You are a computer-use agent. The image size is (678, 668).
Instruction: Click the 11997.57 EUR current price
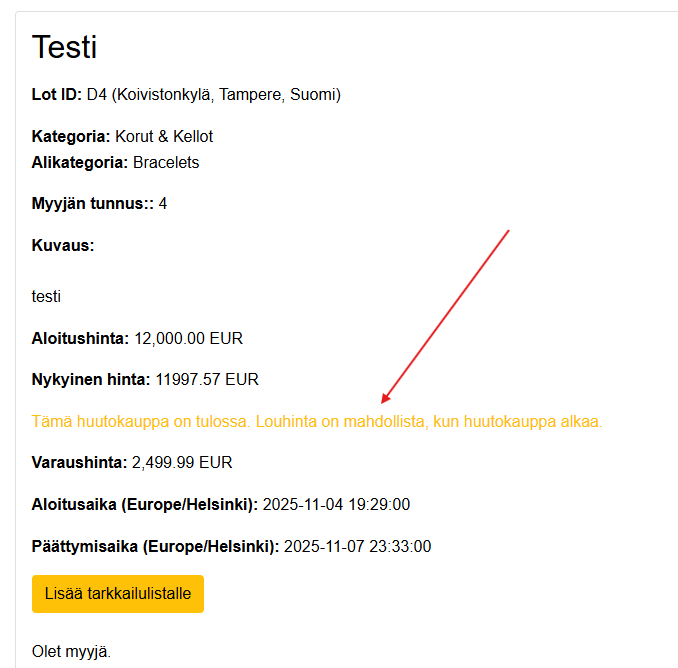click(x=207, y=380)
